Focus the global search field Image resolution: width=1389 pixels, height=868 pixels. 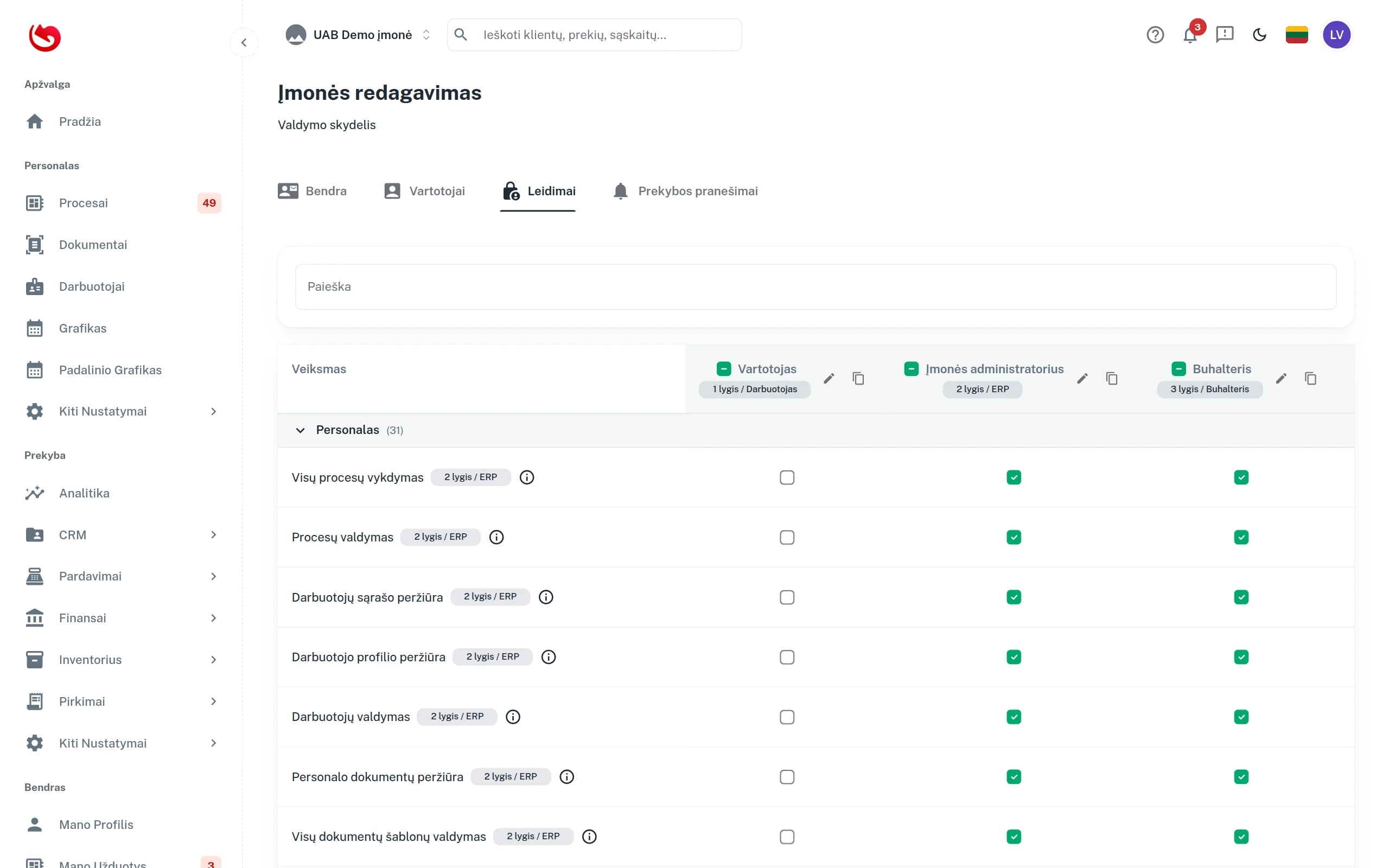(594, 34)
